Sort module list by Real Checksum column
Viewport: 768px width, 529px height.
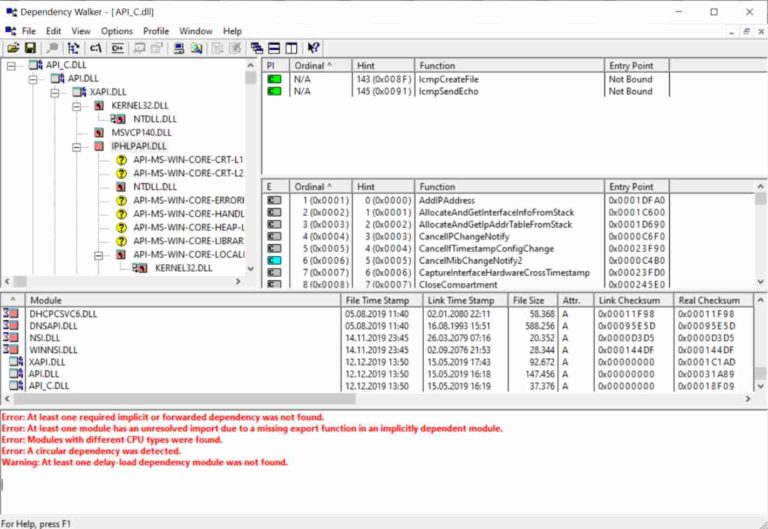[x=713, y=300]
